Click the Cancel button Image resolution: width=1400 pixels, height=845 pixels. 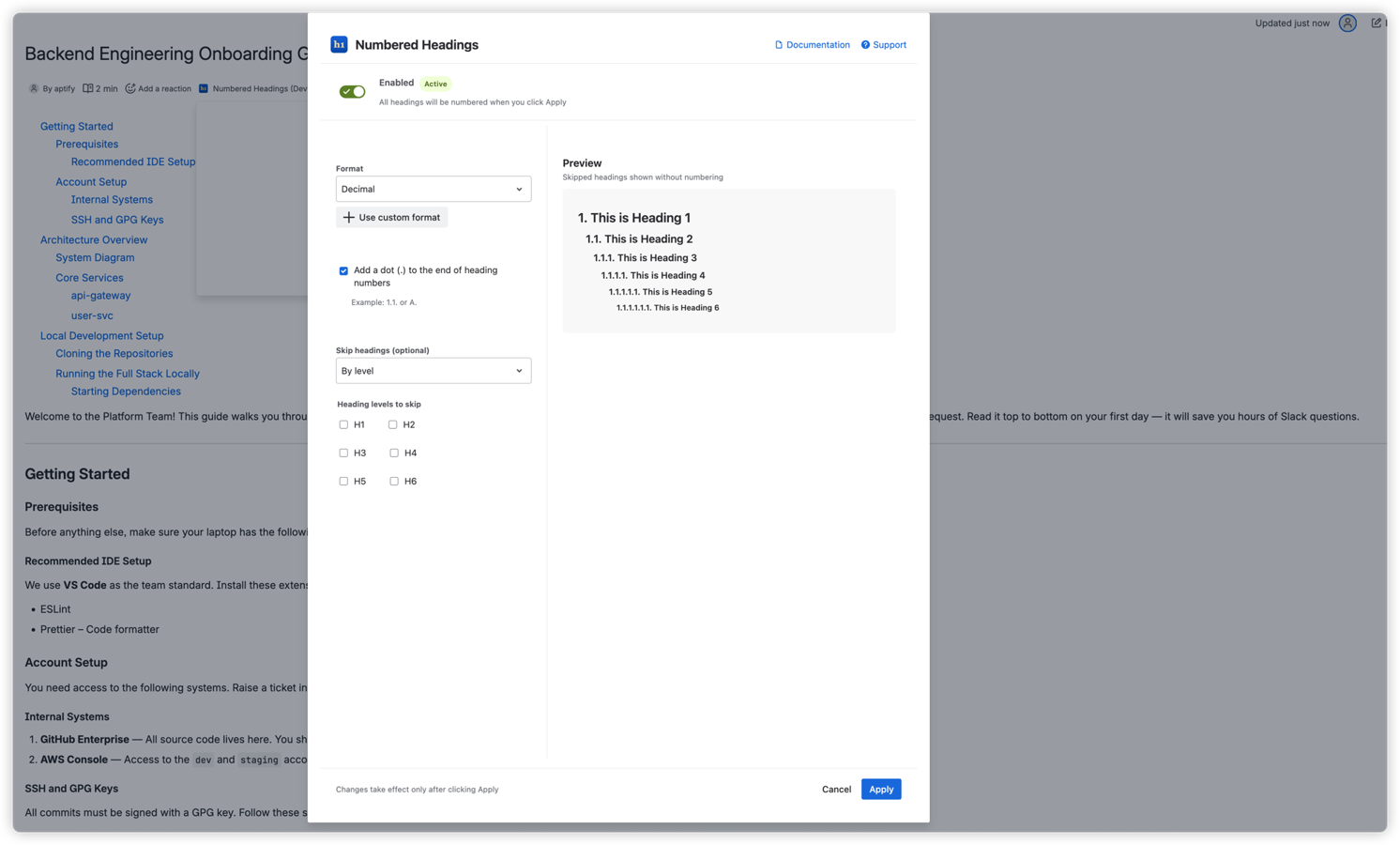[835, 789]
